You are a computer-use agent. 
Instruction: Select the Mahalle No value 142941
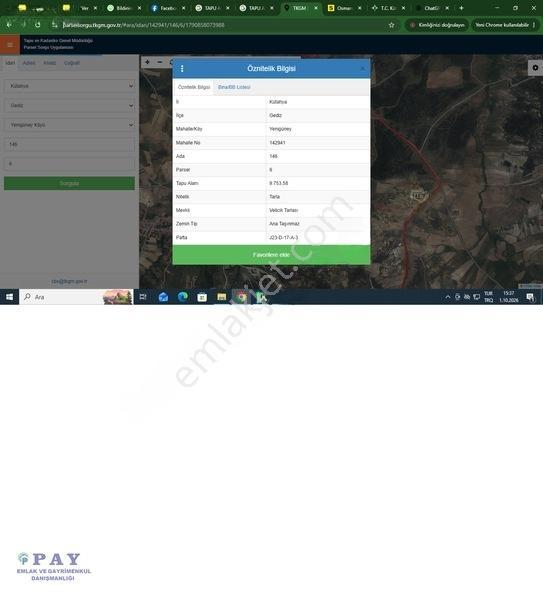click(277, 143)
